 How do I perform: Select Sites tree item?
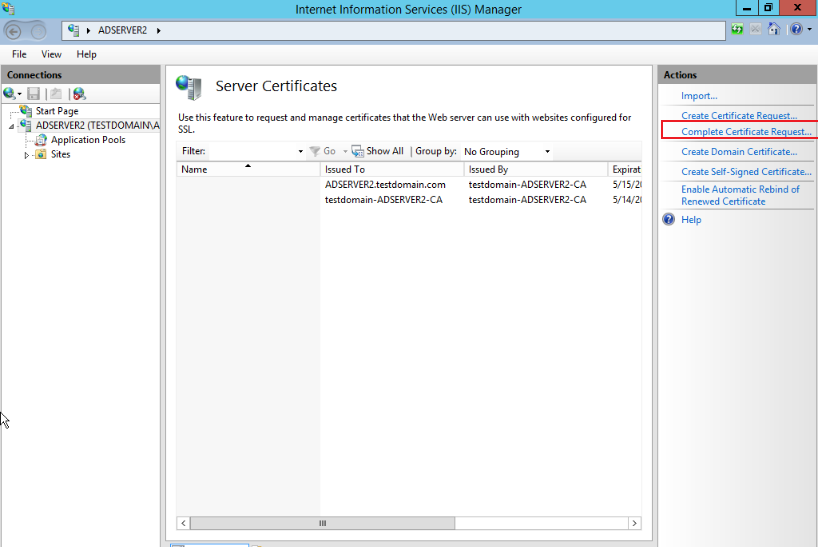[x=61, y=154]
